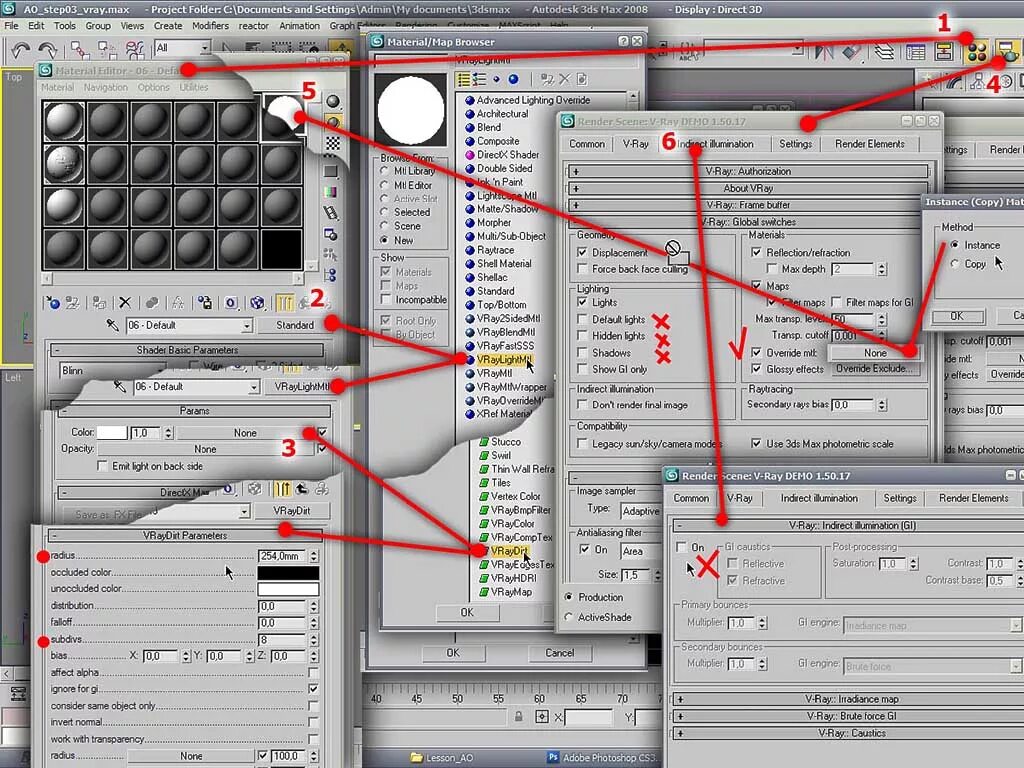Click Redo in the main toolbar
The width and height of the screenshot is (1024, 768).
pyautogui.click(x=47, y=50)
